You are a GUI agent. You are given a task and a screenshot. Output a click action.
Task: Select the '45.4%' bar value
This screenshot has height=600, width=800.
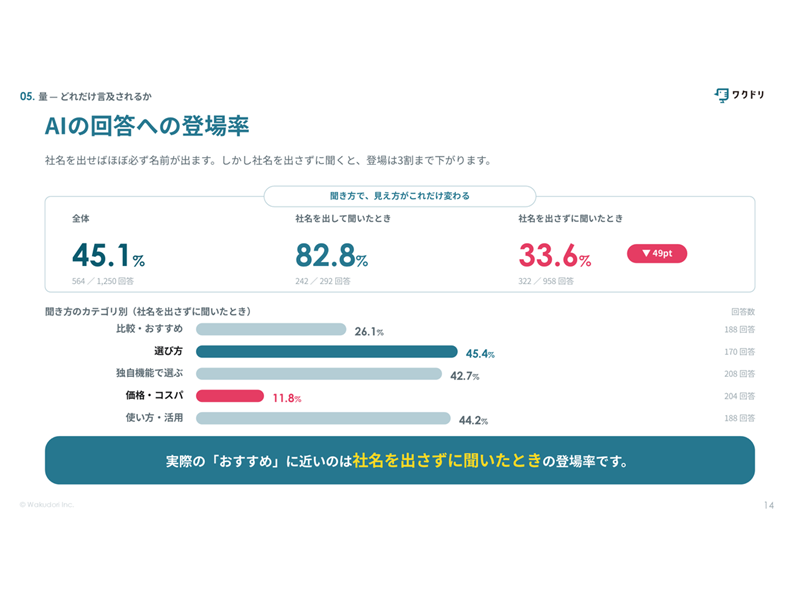pyautogui.click(x=480, y=354)
